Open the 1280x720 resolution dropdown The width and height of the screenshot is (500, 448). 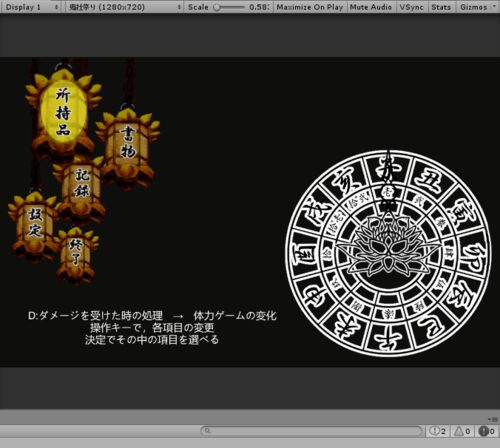point(124,7)
